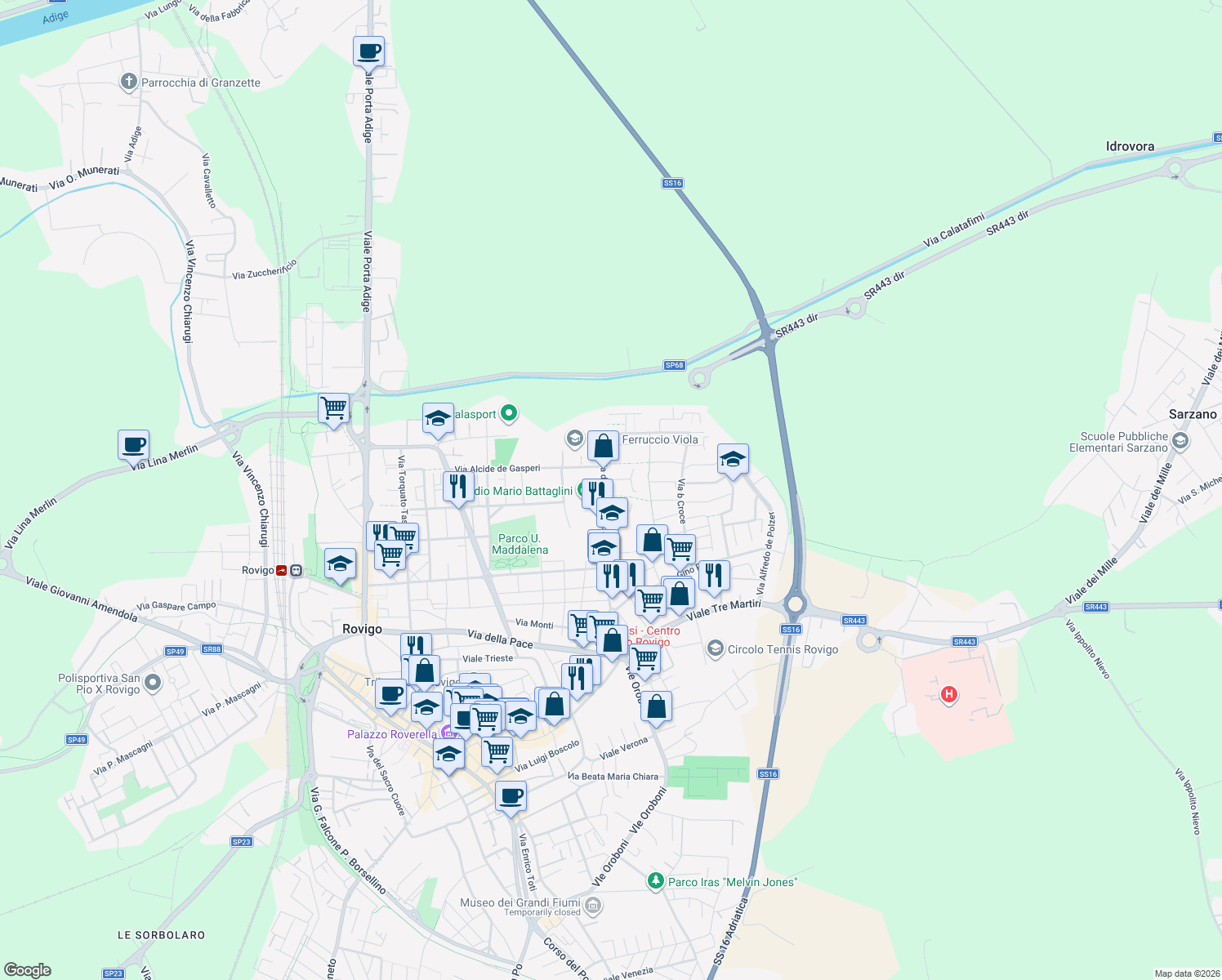Screen dimensions: 1222x980
Task: Click the SS16 road shield near the roundabout
Action: click(791, 629)
